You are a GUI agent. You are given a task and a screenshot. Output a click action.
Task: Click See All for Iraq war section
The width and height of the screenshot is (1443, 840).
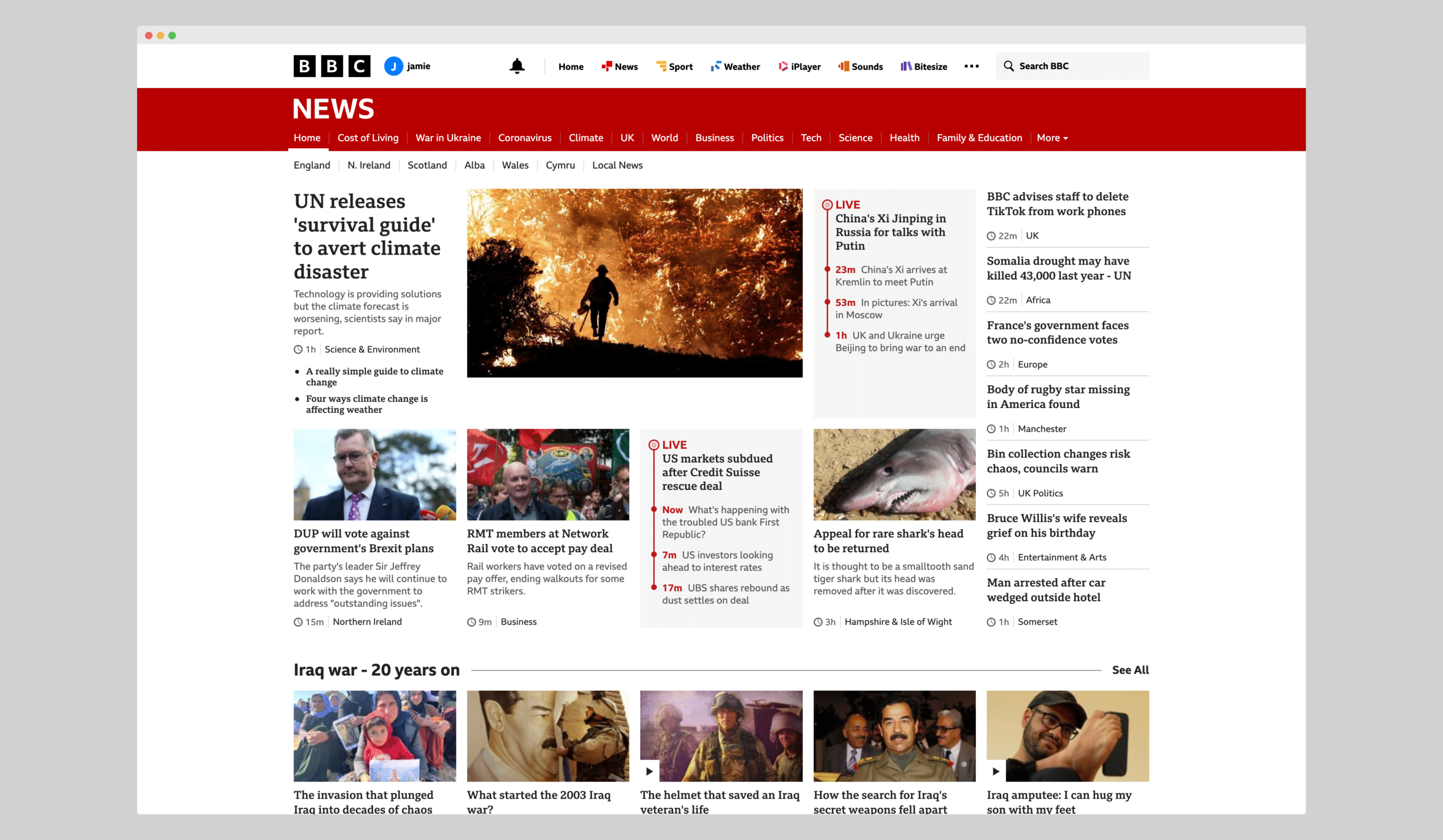coord(1130,670)
